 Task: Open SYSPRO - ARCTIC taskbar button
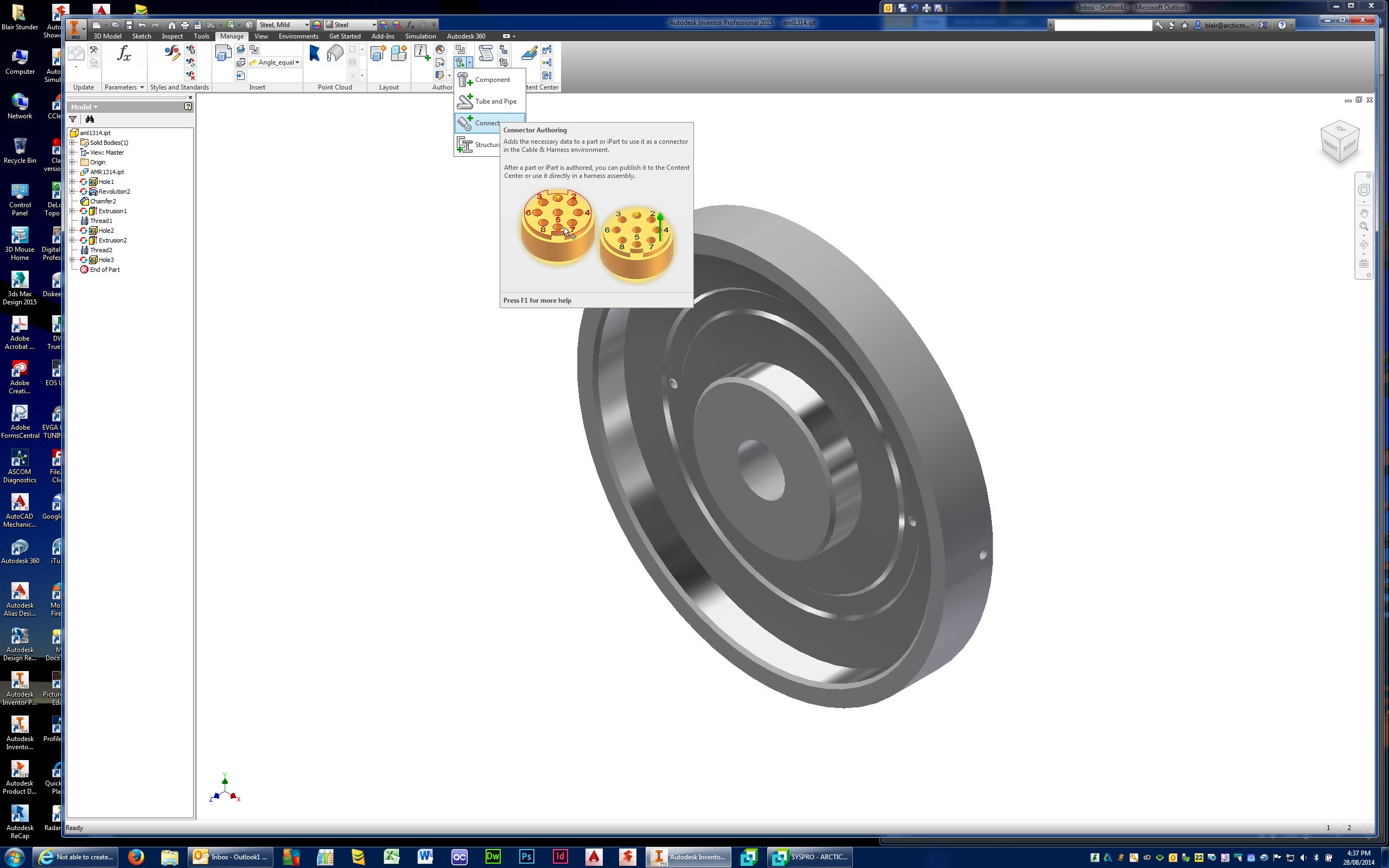(810, 857)
